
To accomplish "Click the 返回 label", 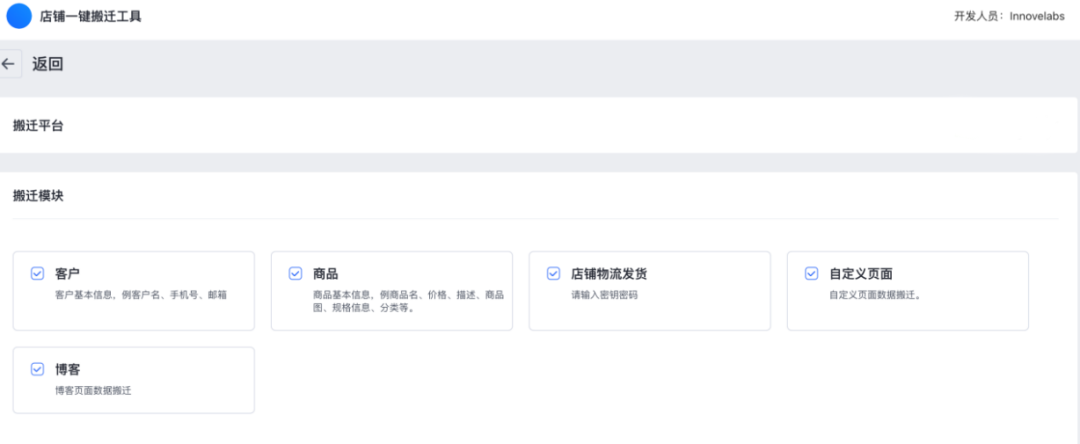I will (x=48, y=65).
